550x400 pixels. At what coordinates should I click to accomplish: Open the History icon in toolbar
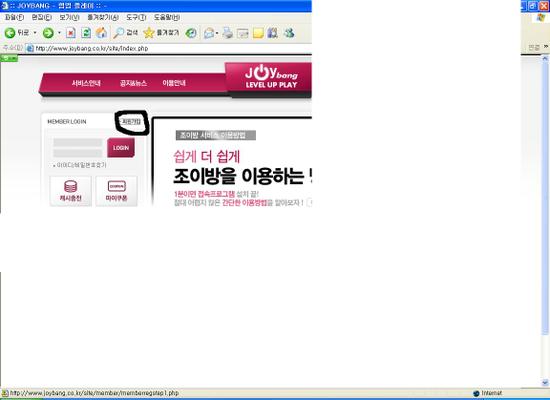click(x=191, y=33)
